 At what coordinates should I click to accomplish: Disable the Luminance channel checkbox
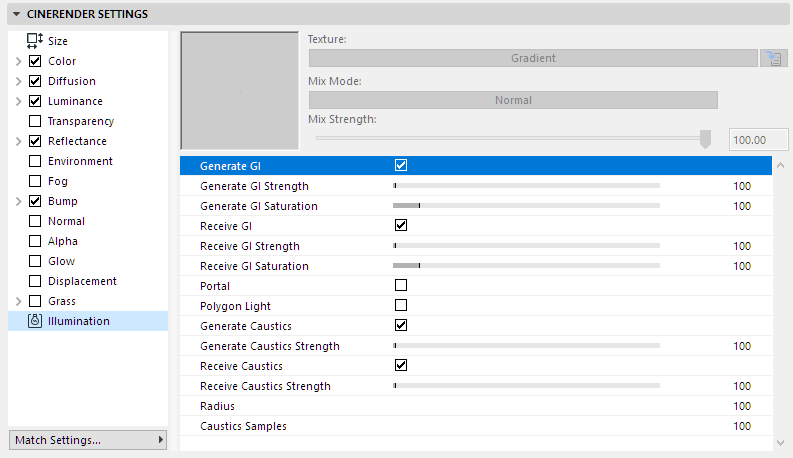(35, 101)
